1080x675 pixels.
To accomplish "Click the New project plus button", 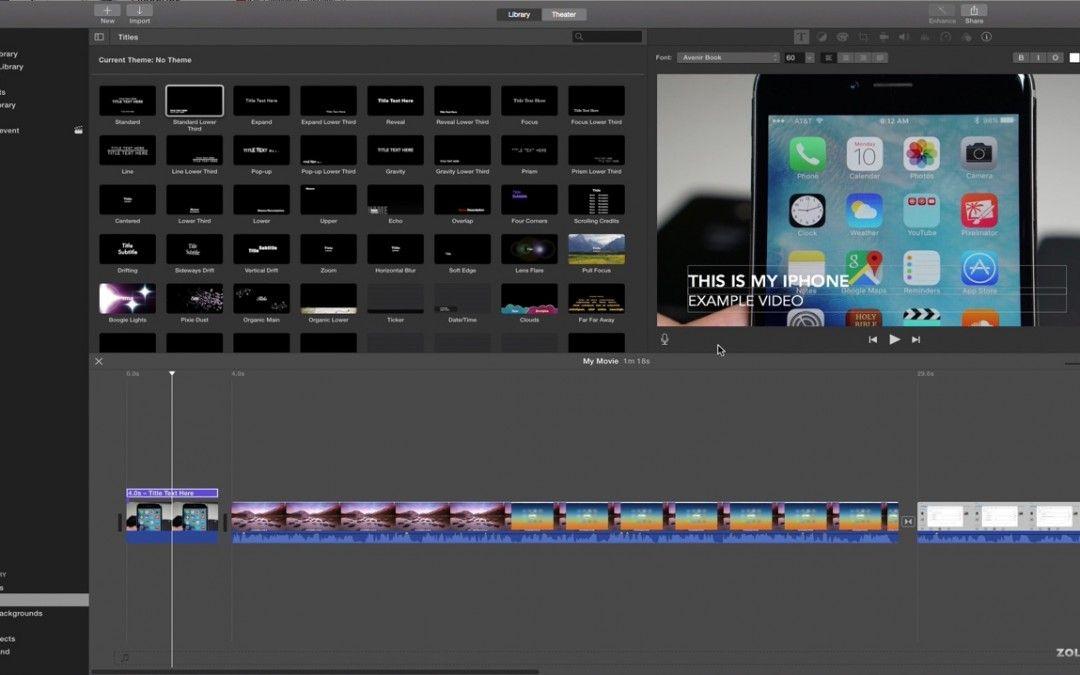I will click(x=107, y=10).
